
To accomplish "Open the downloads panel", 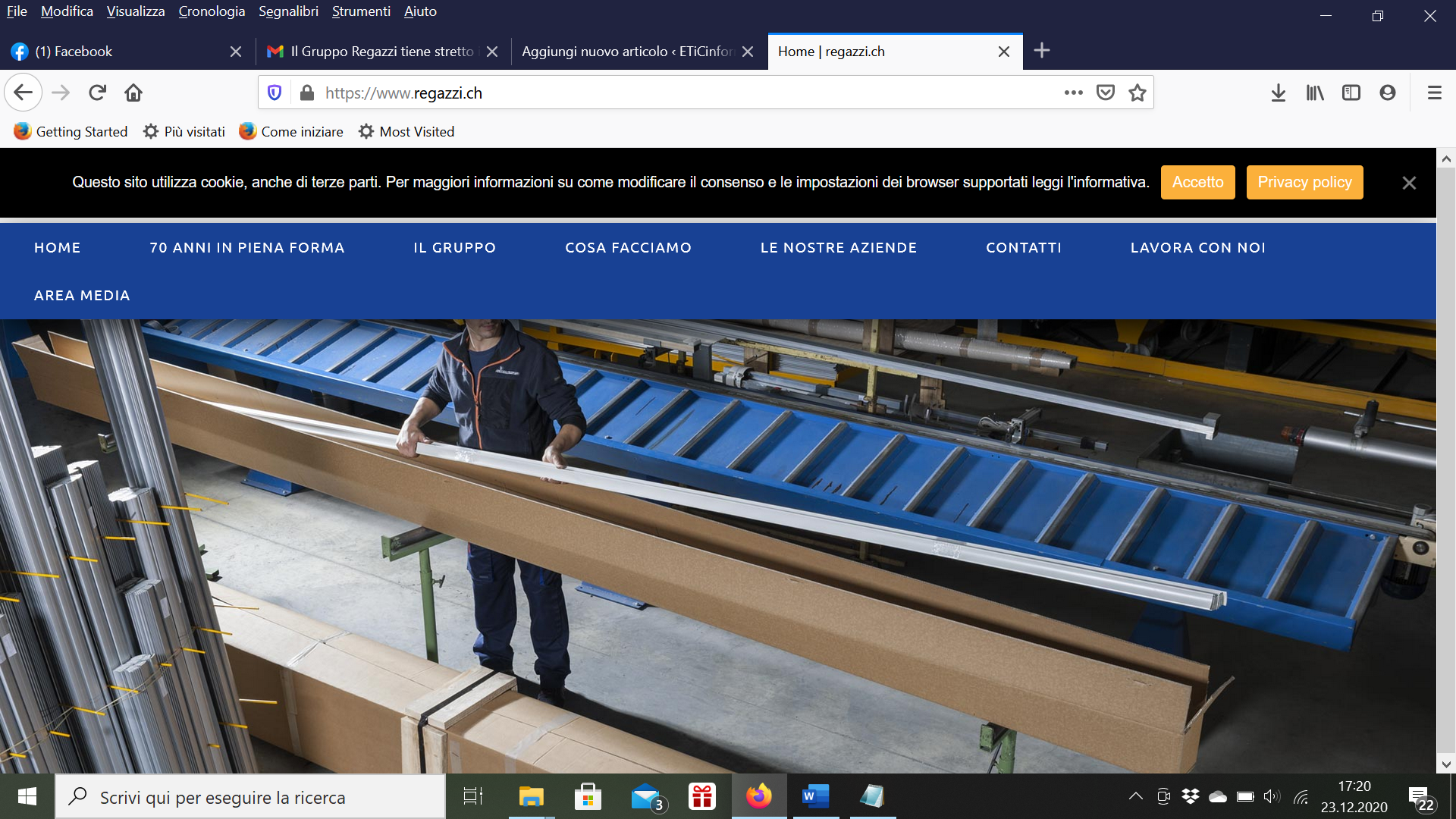I will [1279, 93].
